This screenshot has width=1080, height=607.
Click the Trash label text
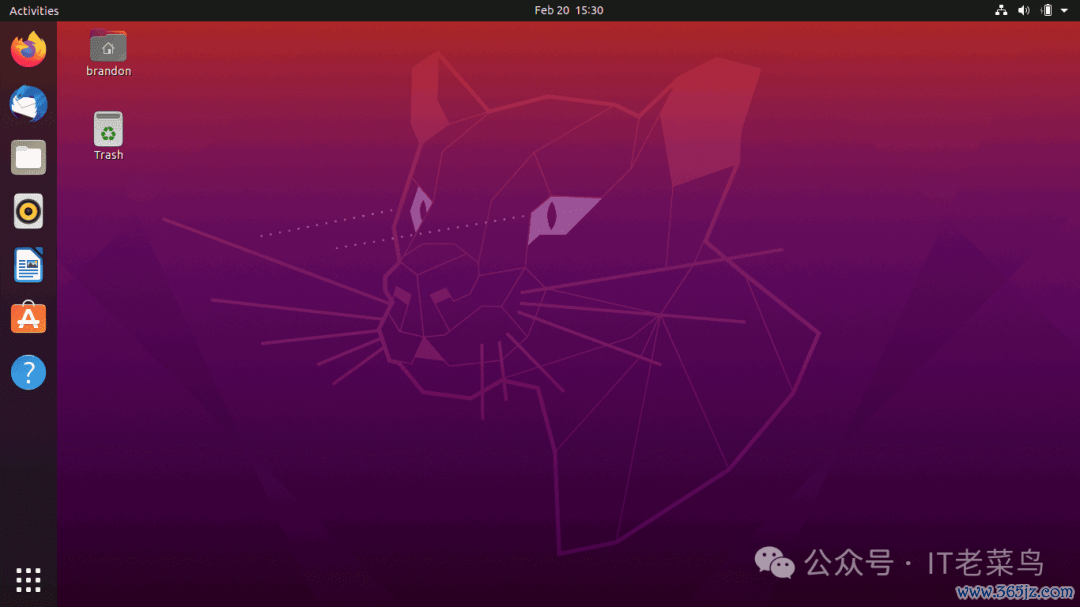click(109, 155)
